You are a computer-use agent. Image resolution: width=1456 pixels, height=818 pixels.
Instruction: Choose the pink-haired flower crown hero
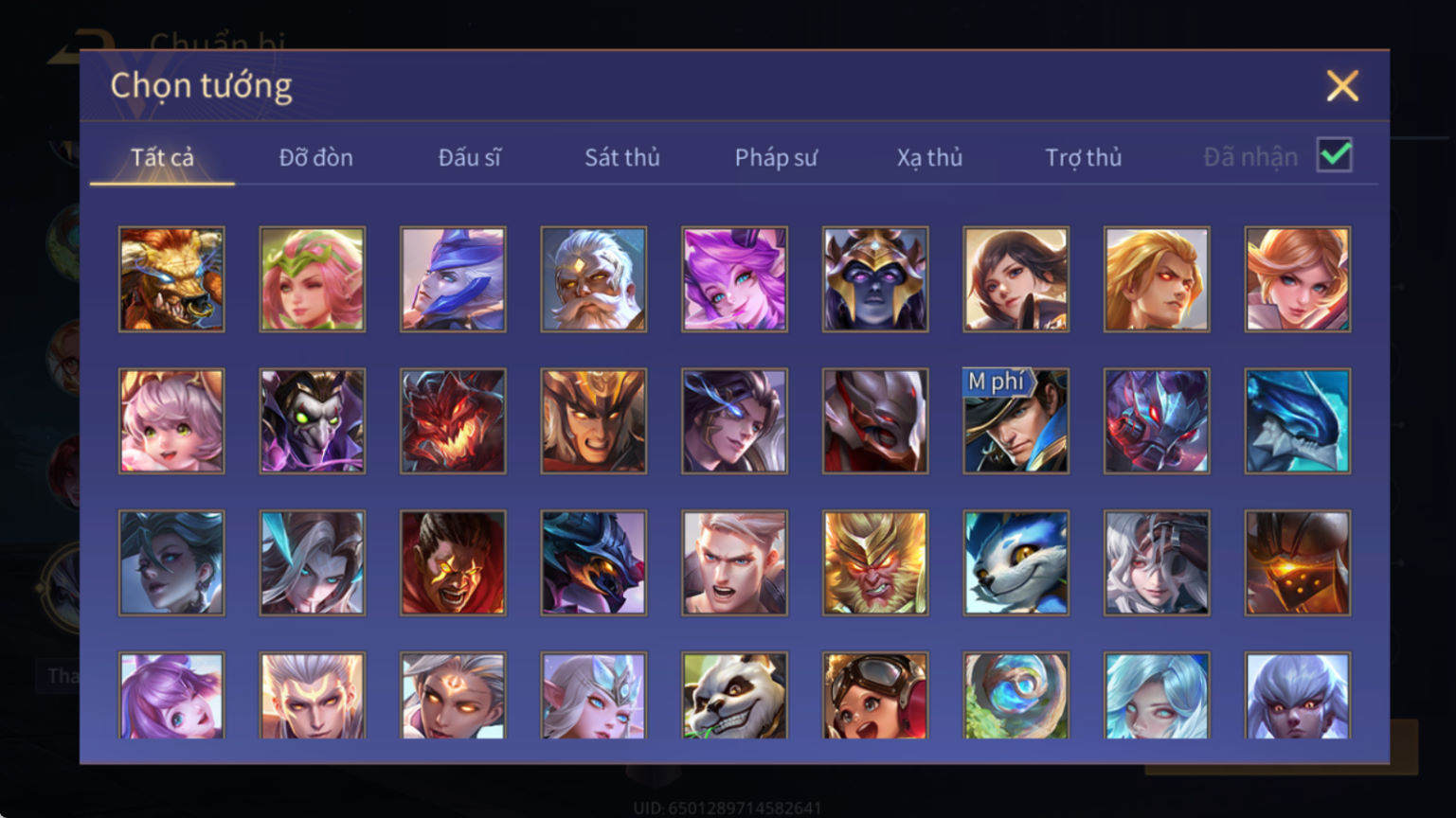tap(313, 279)
